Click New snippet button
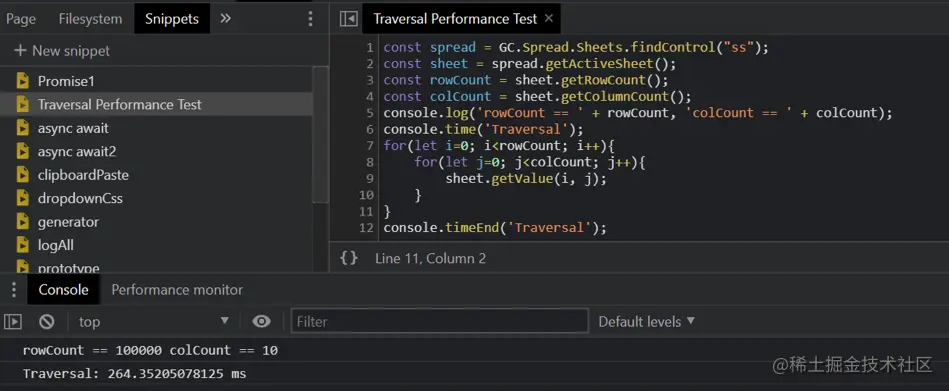949x391 pixels. (x=62, y=51)
